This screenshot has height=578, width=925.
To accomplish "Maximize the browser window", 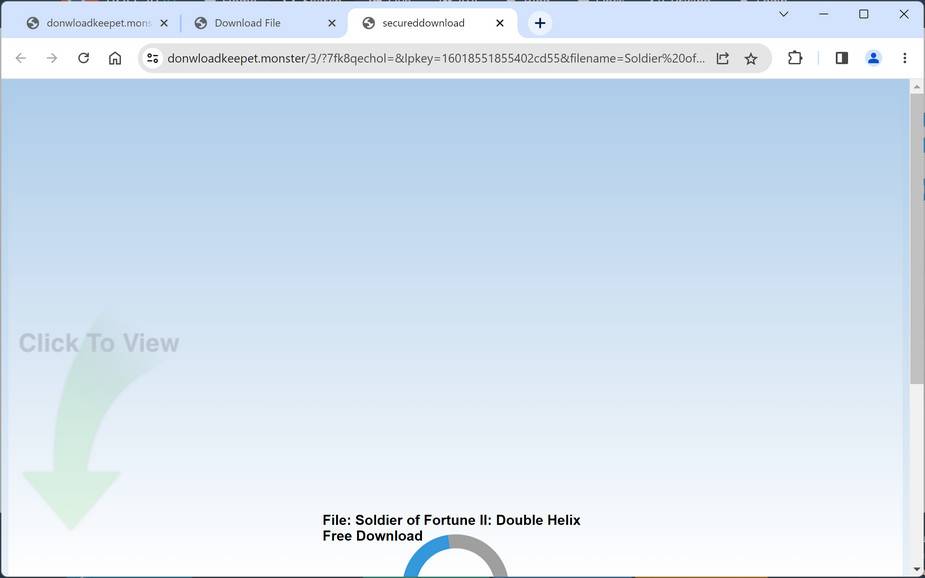I will (864, 14).
